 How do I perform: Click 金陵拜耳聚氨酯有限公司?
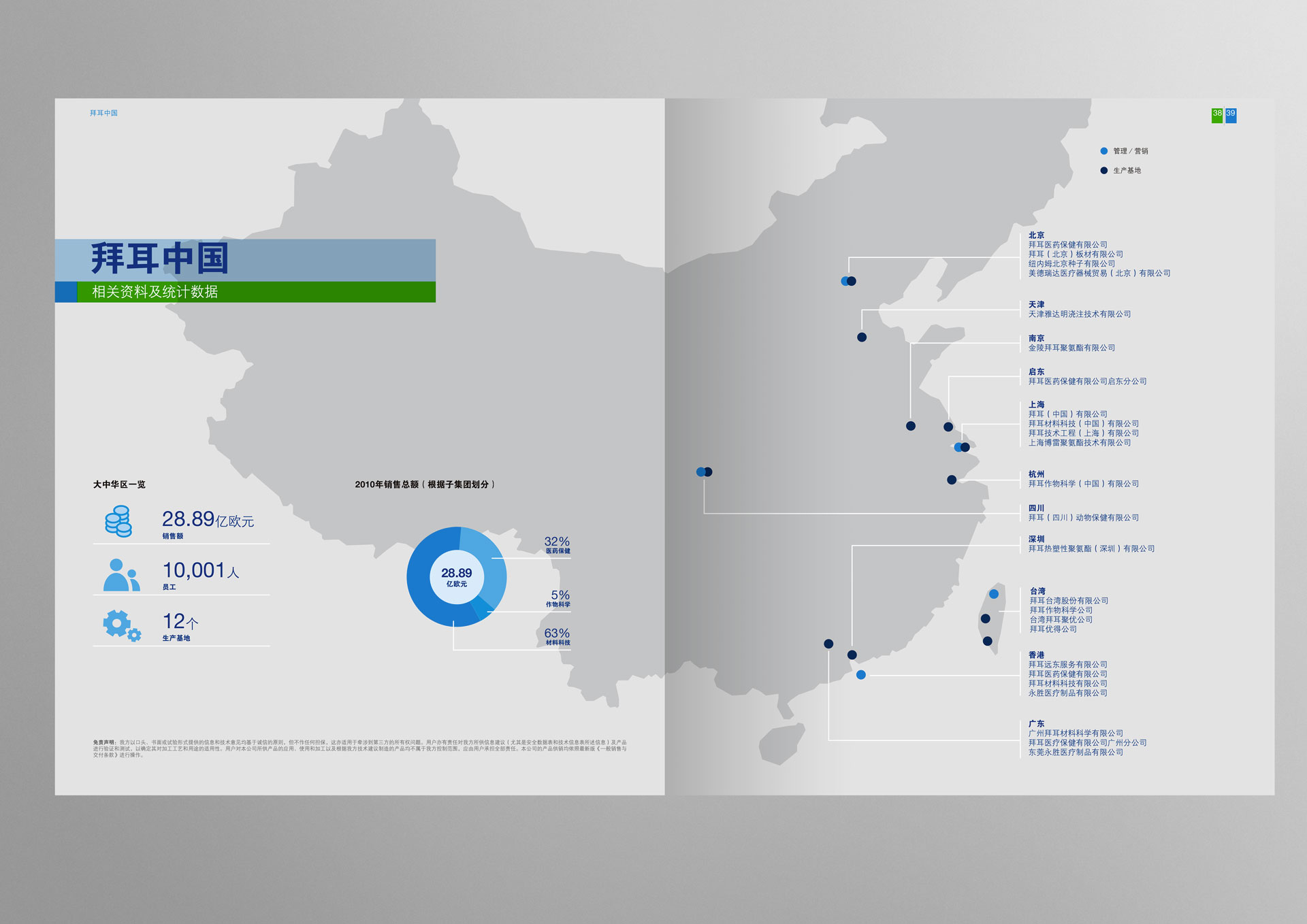[1071, 348]
